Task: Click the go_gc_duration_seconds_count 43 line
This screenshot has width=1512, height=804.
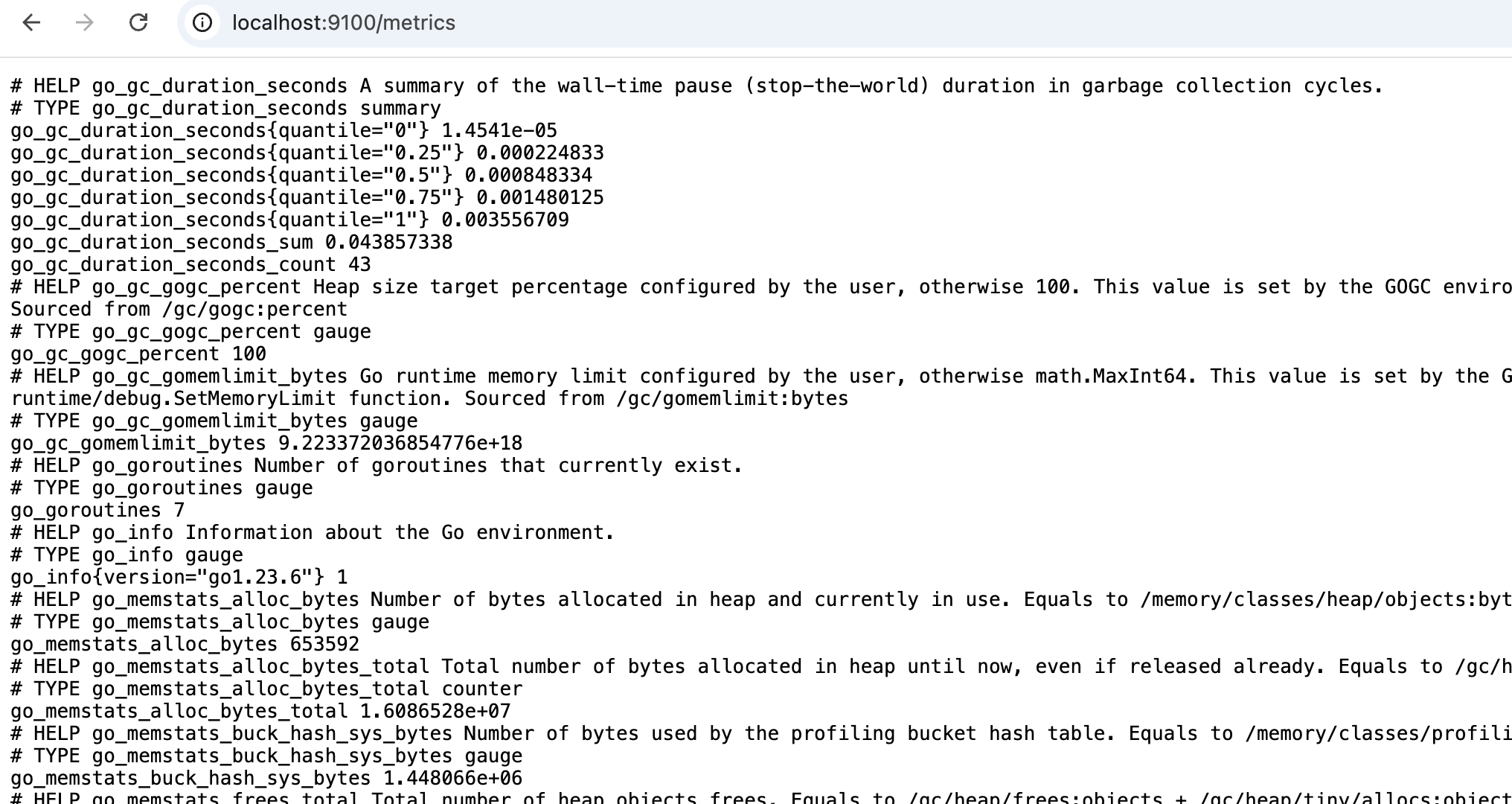Action: click(190, 265)
